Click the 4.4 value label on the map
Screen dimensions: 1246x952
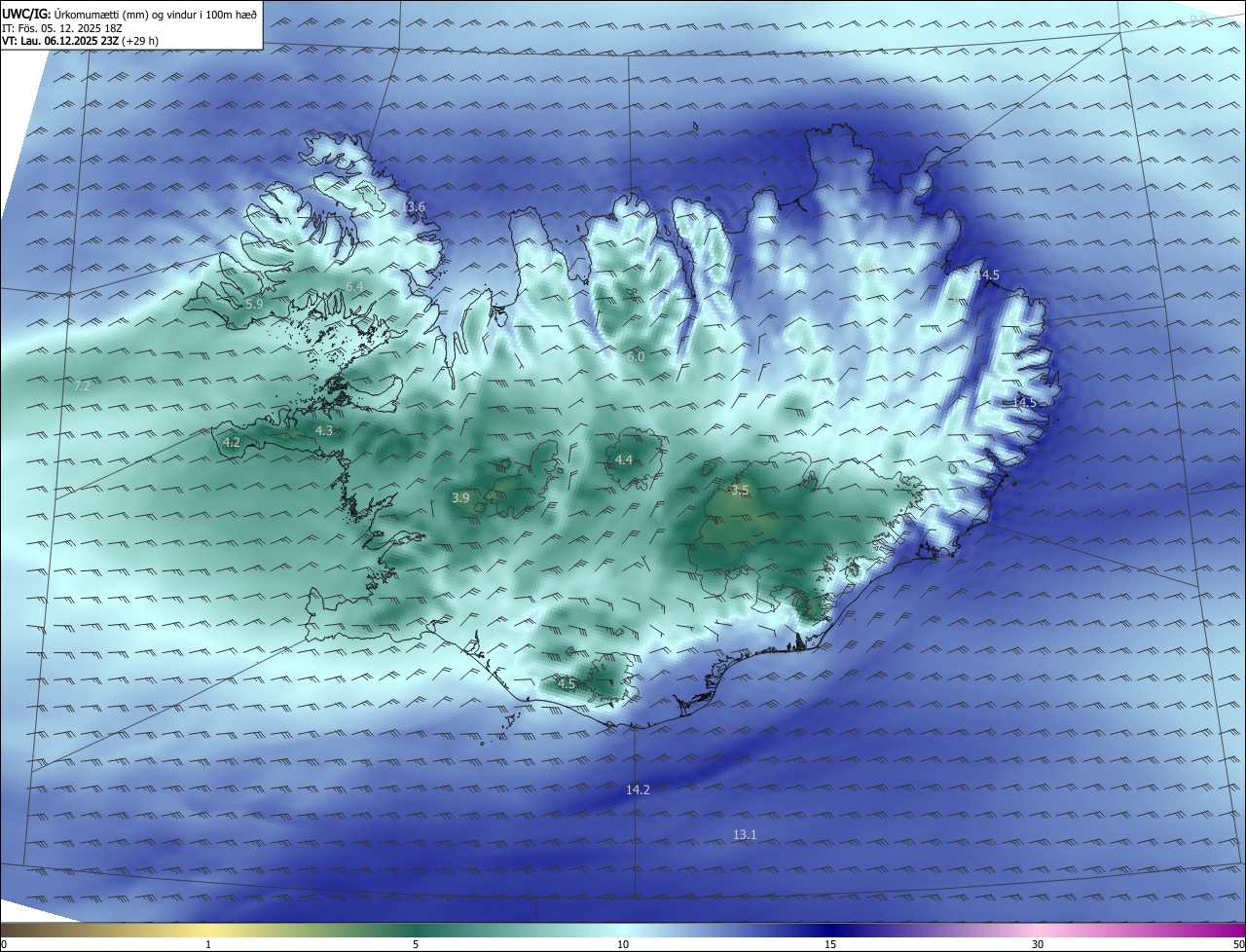pos(624,460)
